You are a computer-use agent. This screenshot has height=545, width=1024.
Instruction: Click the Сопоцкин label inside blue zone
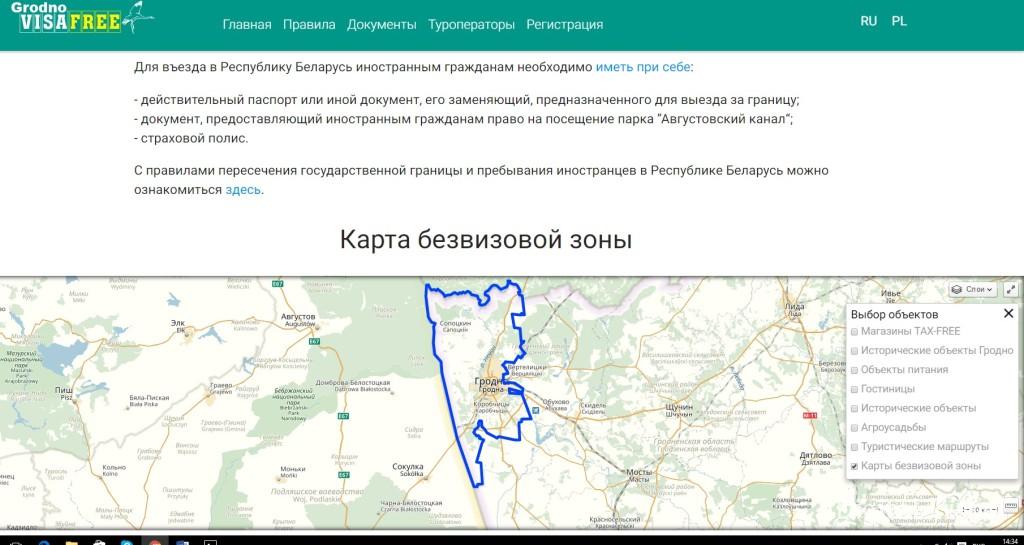click(x=456, y=326)
